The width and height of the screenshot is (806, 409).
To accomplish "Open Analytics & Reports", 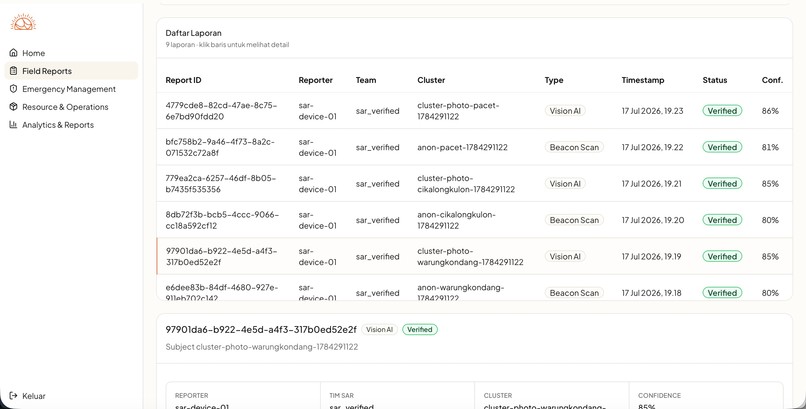I will pos(71,125).
